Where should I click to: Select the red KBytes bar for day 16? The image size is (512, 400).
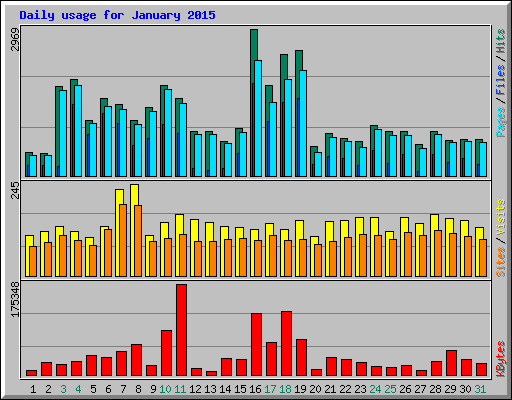256,345
